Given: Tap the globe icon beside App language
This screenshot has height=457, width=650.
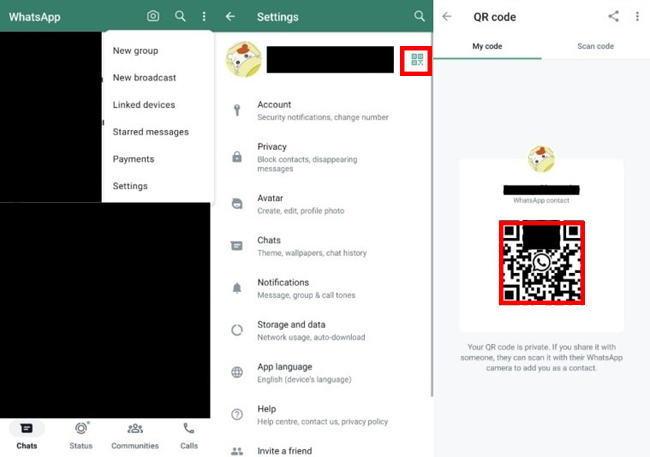Looking at the screenshot, I should [x=237, y=372].
